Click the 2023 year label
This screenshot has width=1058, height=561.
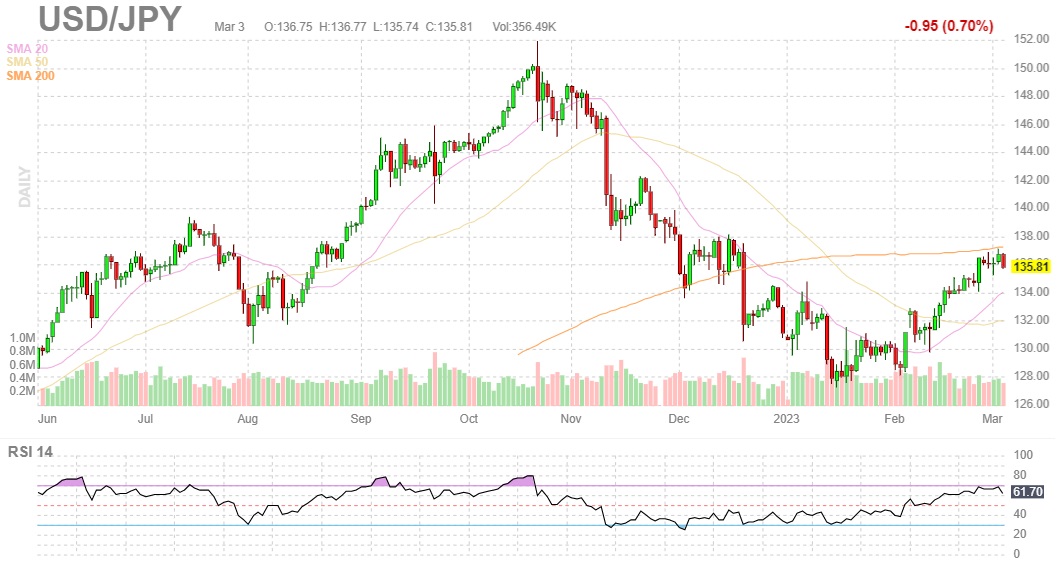[x=786, y=419]
